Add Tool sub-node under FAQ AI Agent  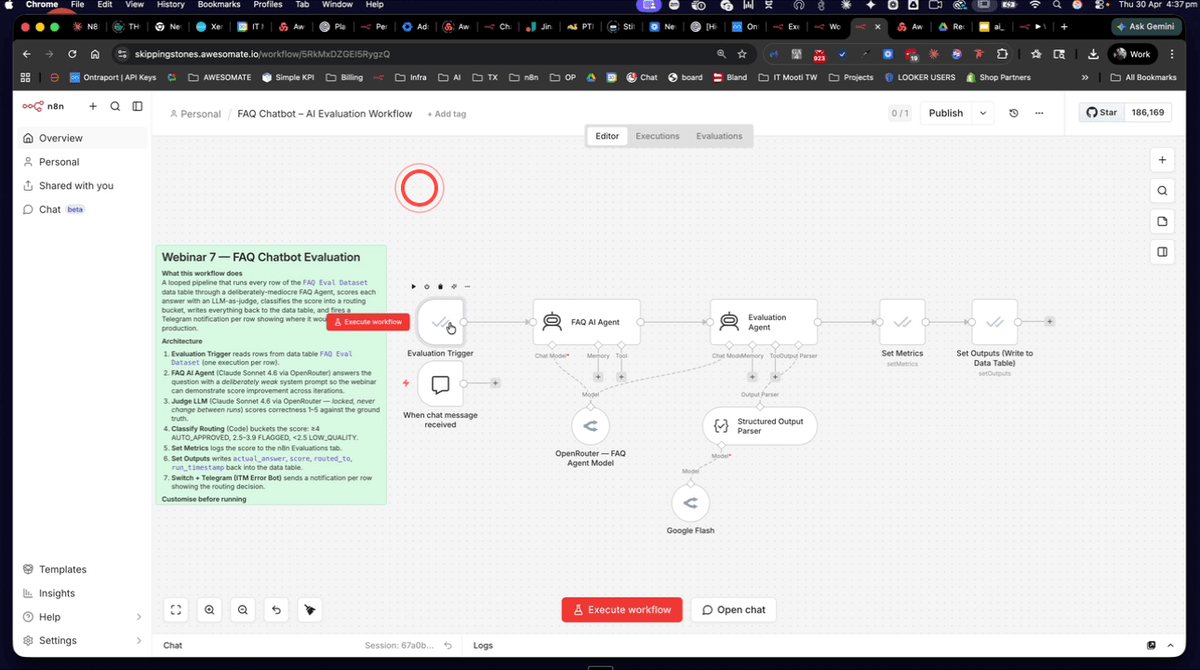point(621,377)
